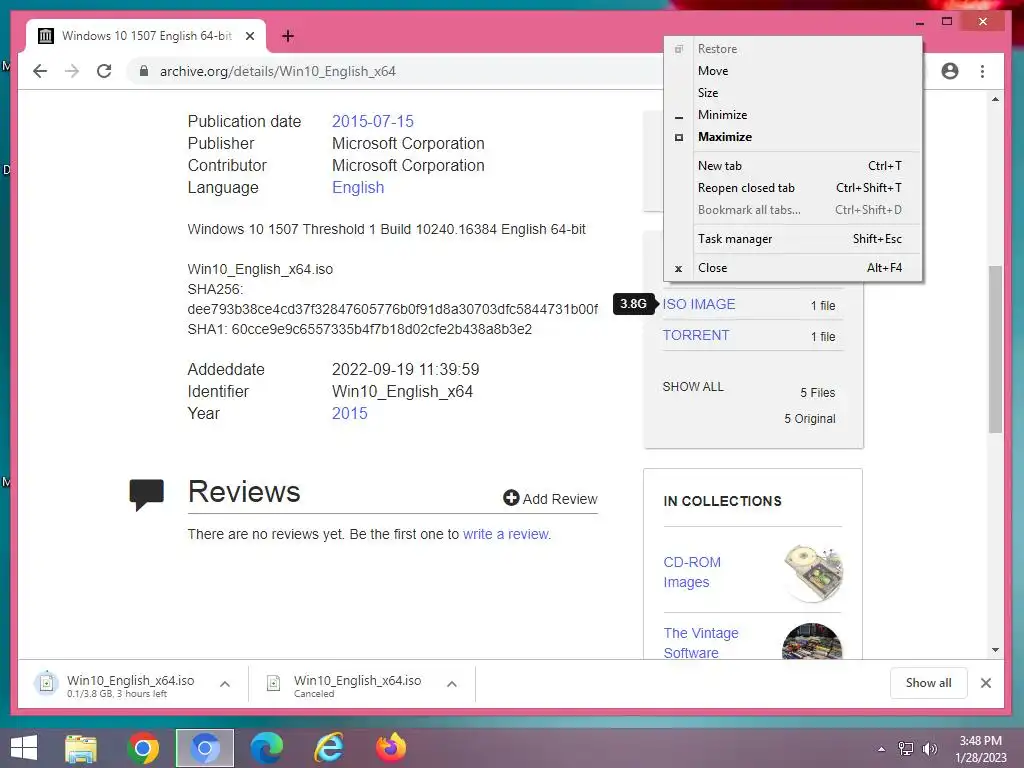Screen dimensions: 1024x768
Task: Choose New tab in context menu
Action: click(793, 166)
